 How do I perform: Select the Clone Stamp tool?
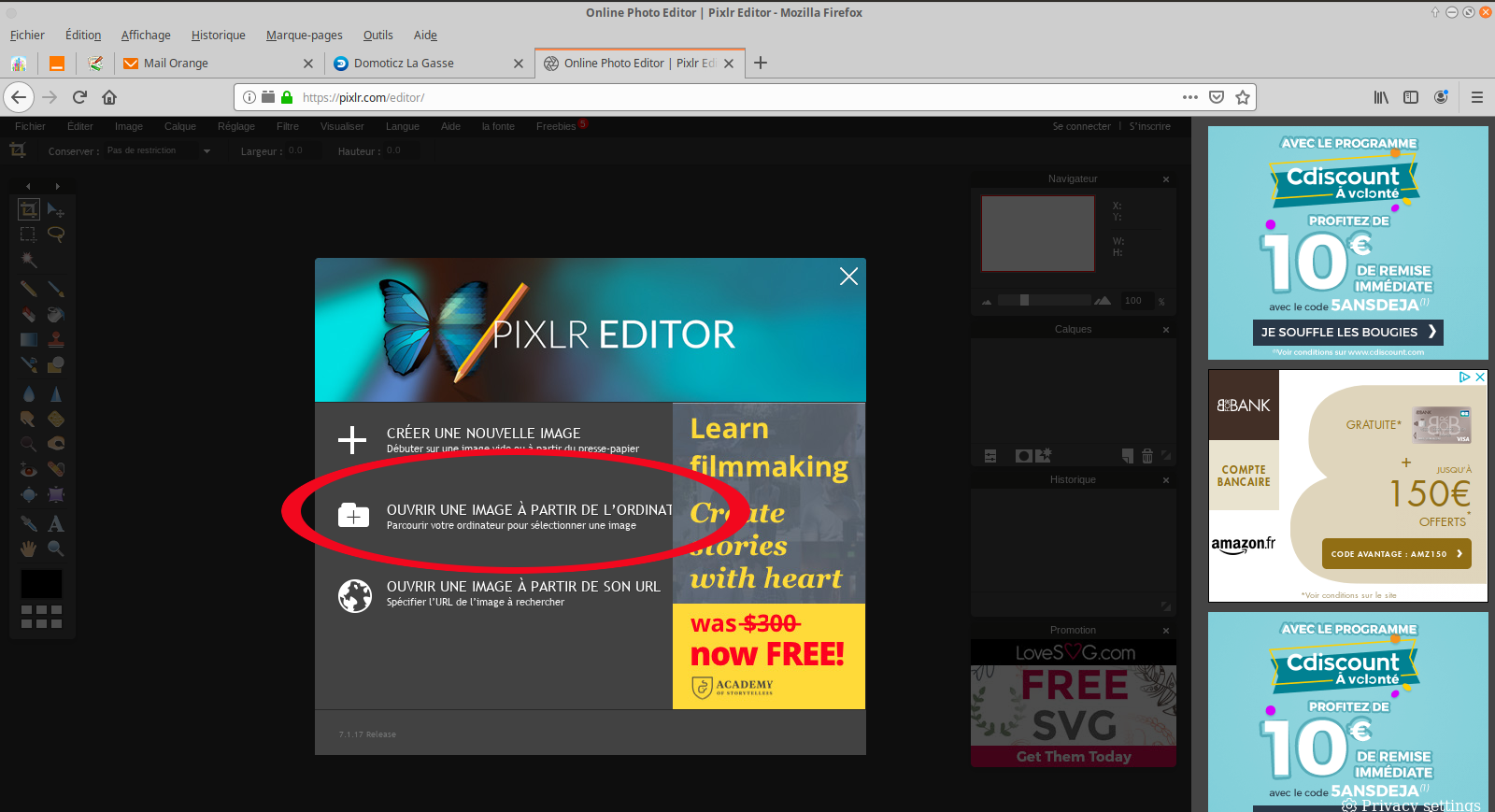click(x=56, y=339)
